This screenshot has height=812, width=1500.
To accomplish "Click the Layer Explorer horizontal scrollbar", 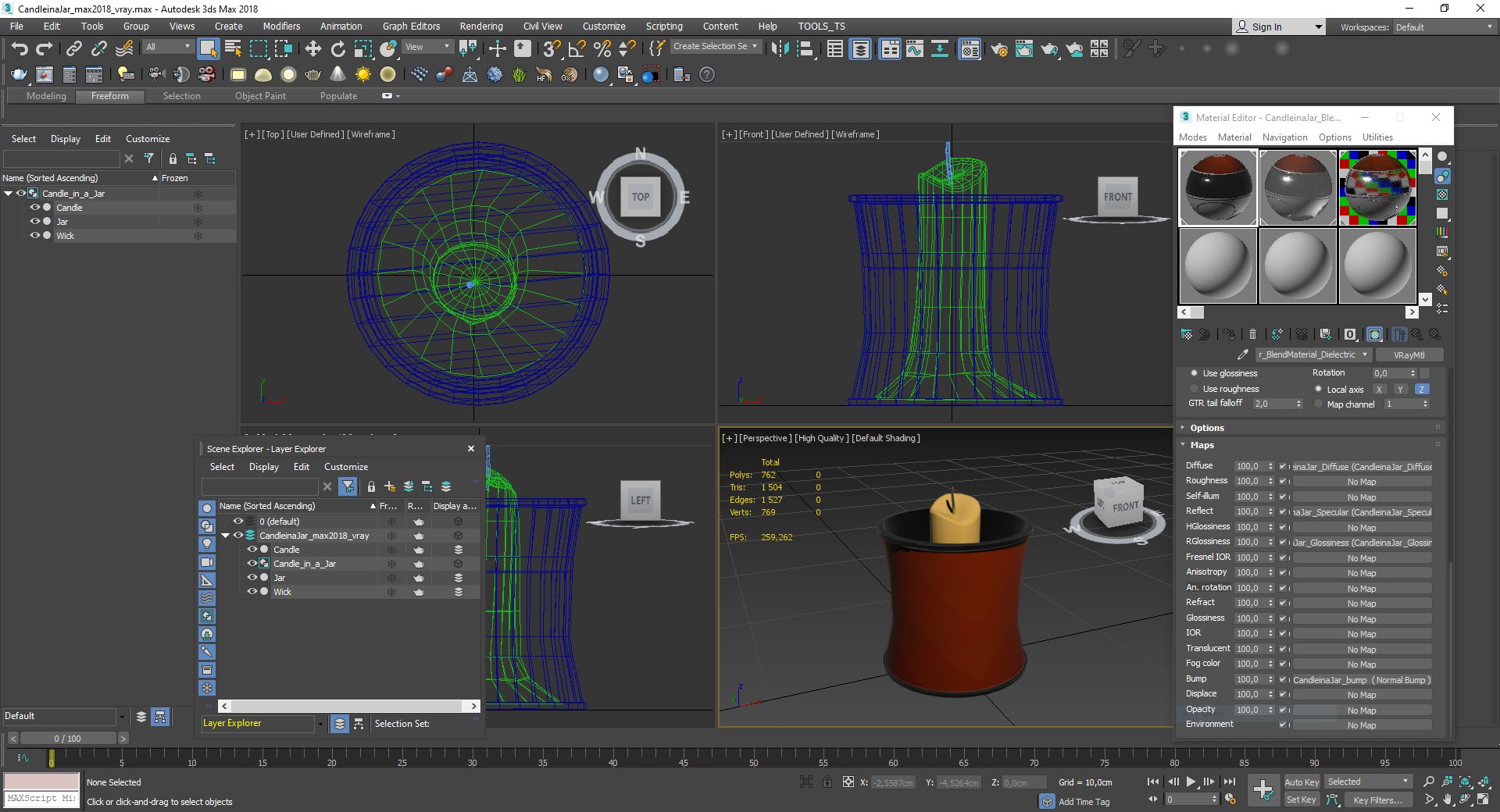I will coord(348,706).
